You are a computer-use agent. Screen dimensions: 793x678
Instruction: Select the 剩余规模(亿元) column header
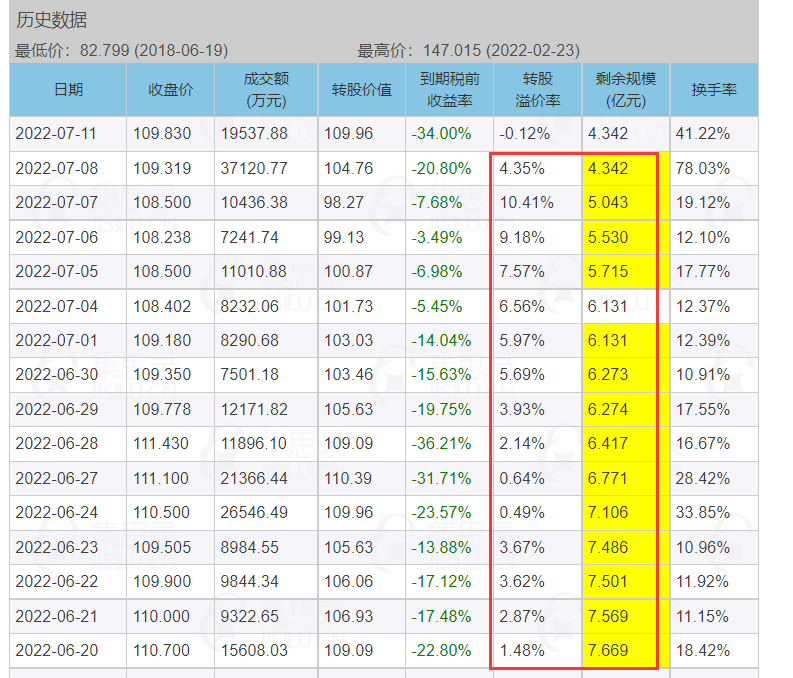pyautogui.click(x=626, y=90)
